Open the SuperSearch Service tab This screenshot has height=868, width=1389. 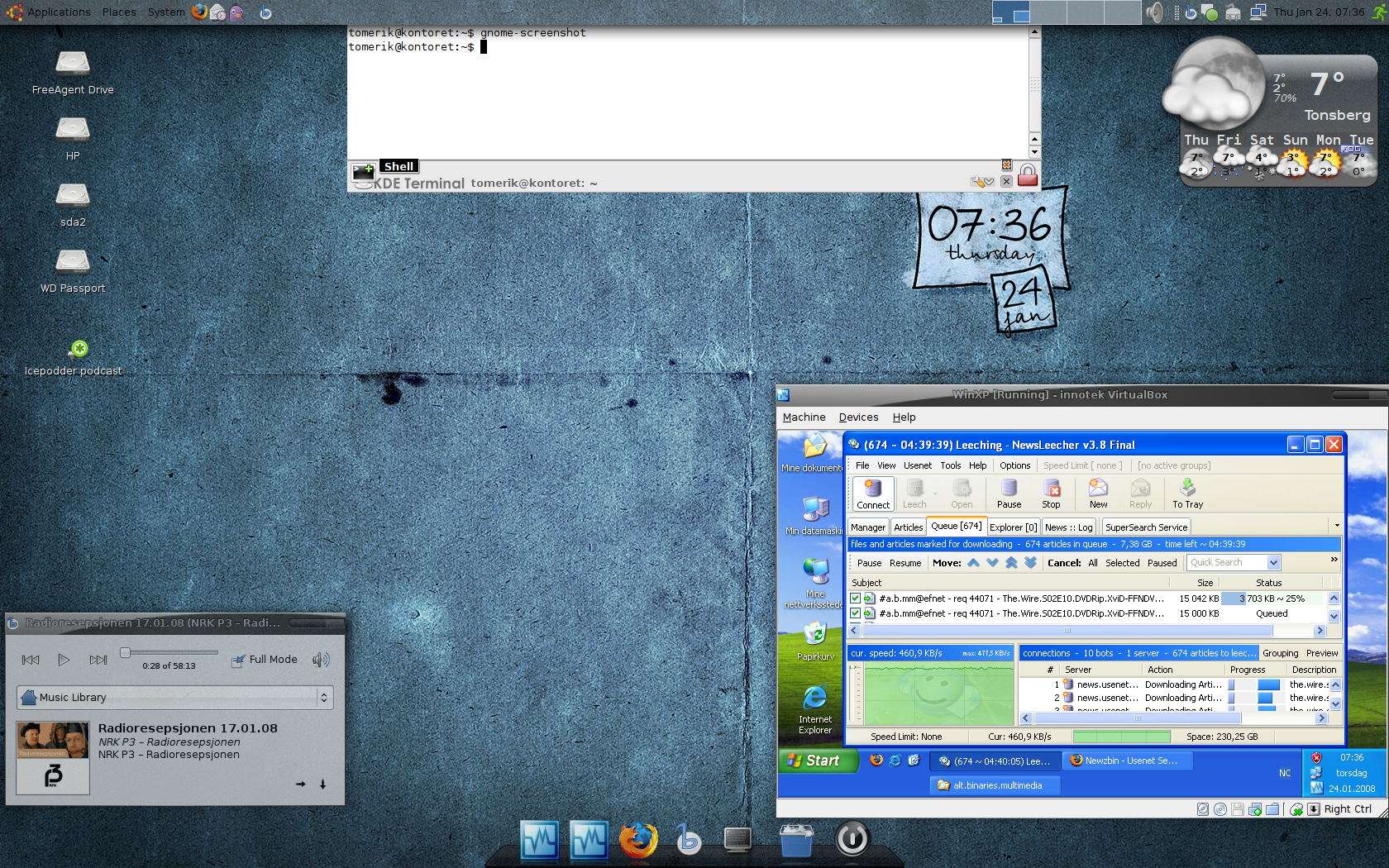tap(1146, 527)
